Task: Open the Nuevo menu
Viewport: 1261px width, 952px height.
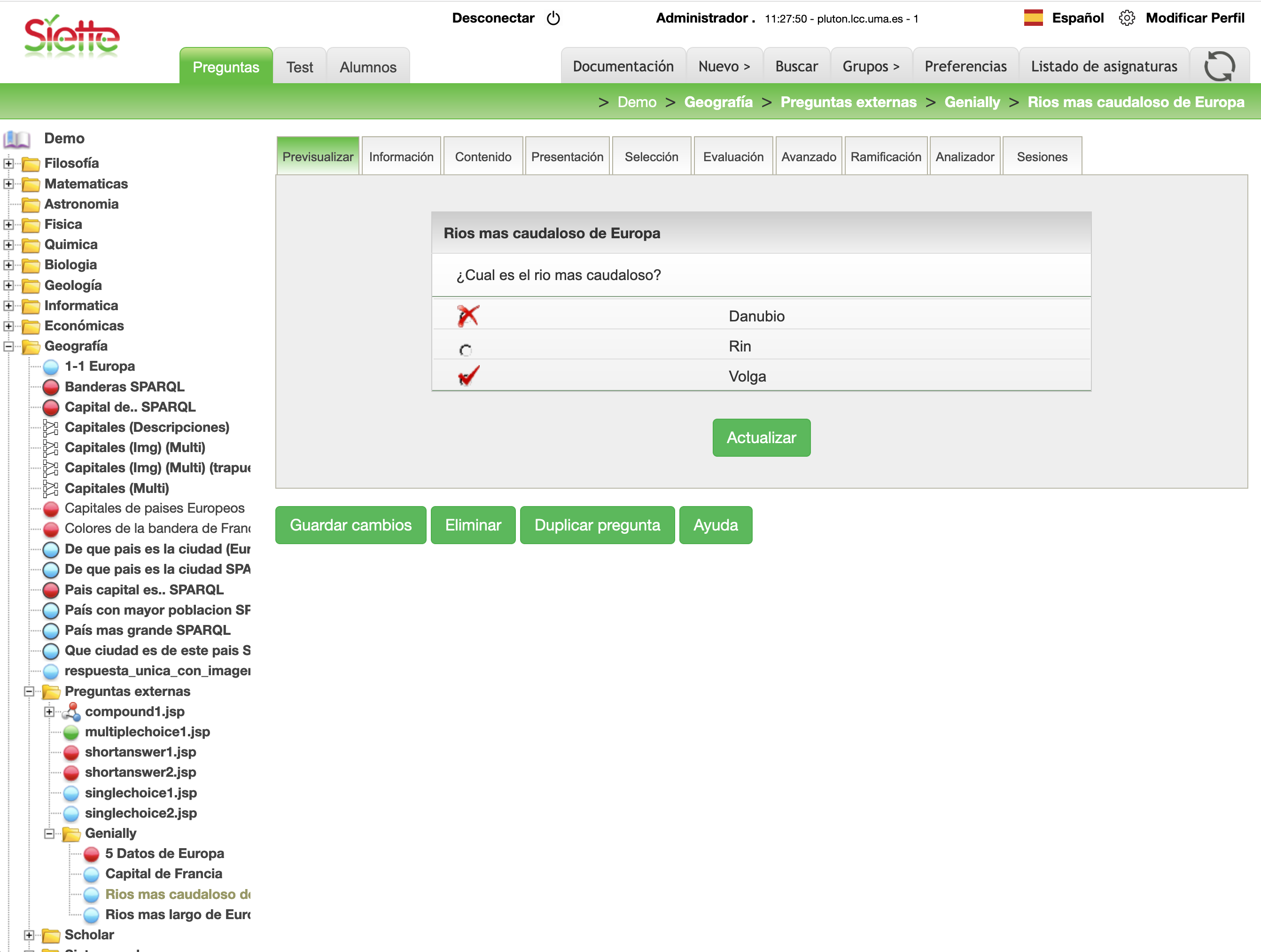Action: click(724, 67)
